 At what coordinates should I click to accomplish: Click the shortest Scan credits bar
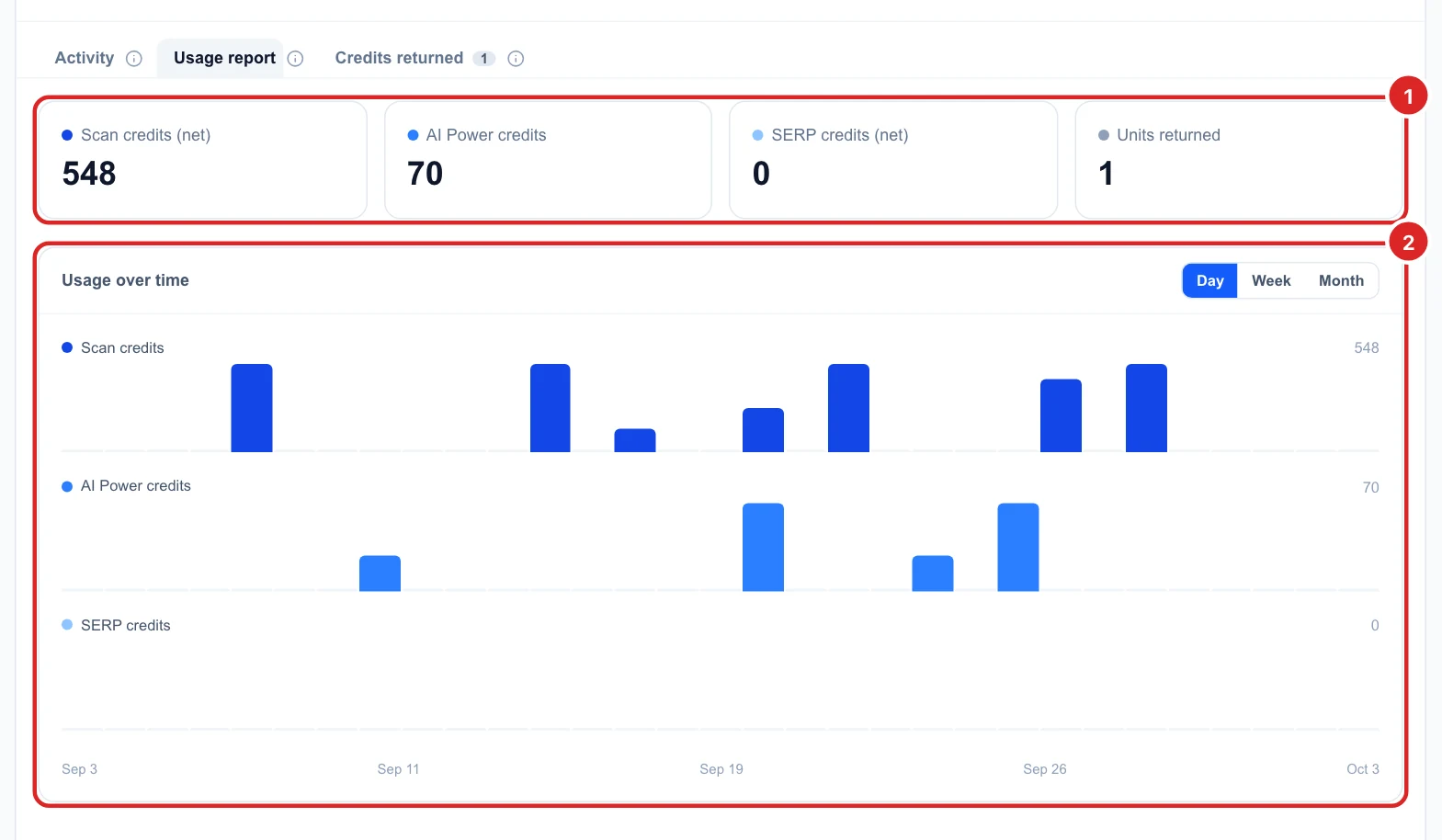tap(635, 440)
